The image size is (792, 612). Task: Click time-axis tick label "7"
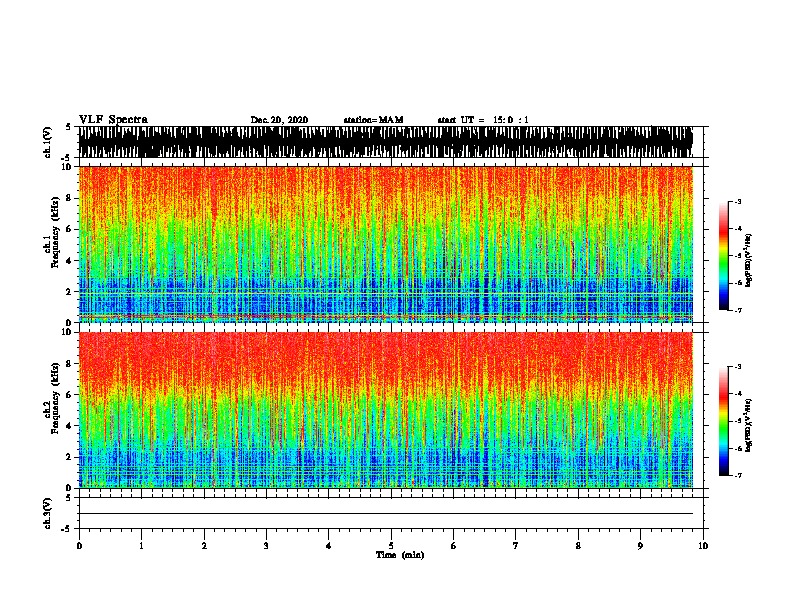pos(516,546)
